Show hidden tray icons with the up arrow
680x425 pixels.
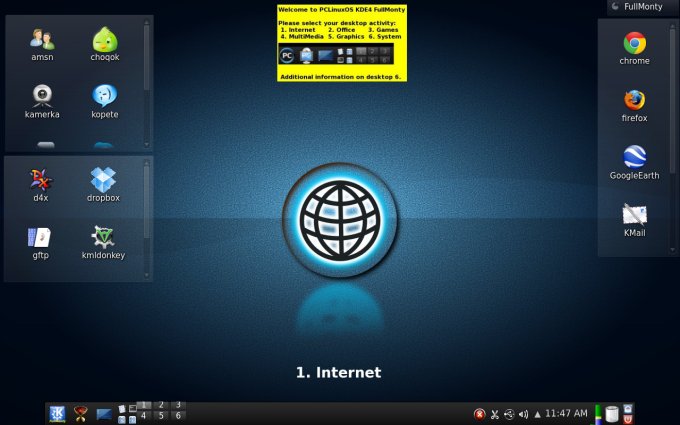537,415
